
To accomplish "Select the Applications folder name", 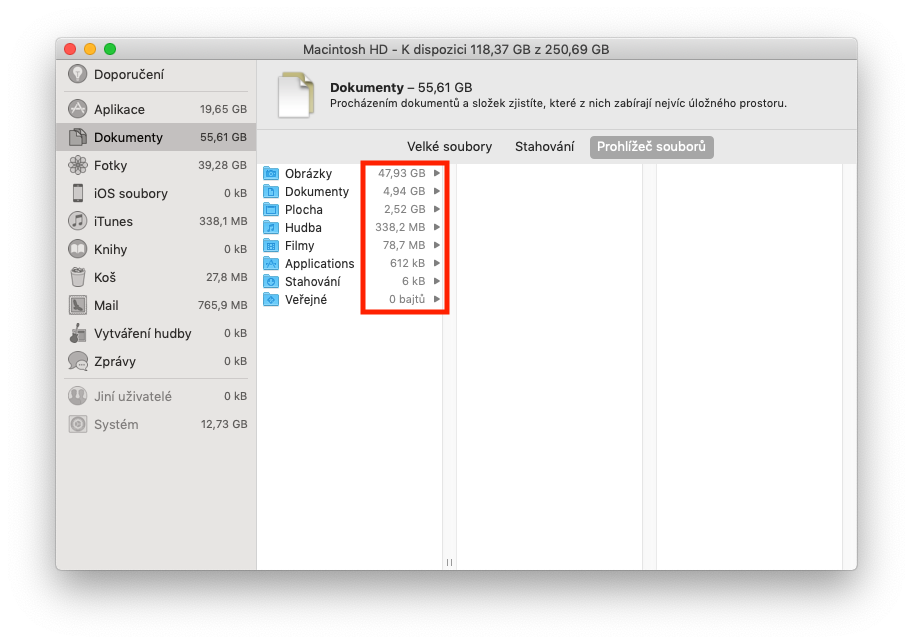I will [x=319, y=264].
